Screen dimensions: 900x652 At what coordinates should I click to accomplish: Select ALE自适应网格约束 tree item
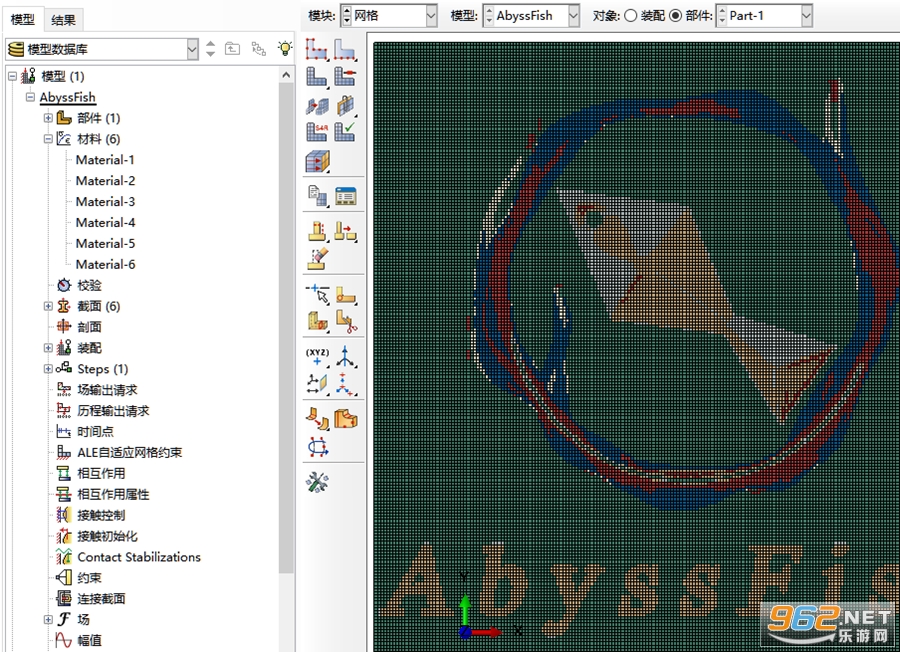point(130,452)
